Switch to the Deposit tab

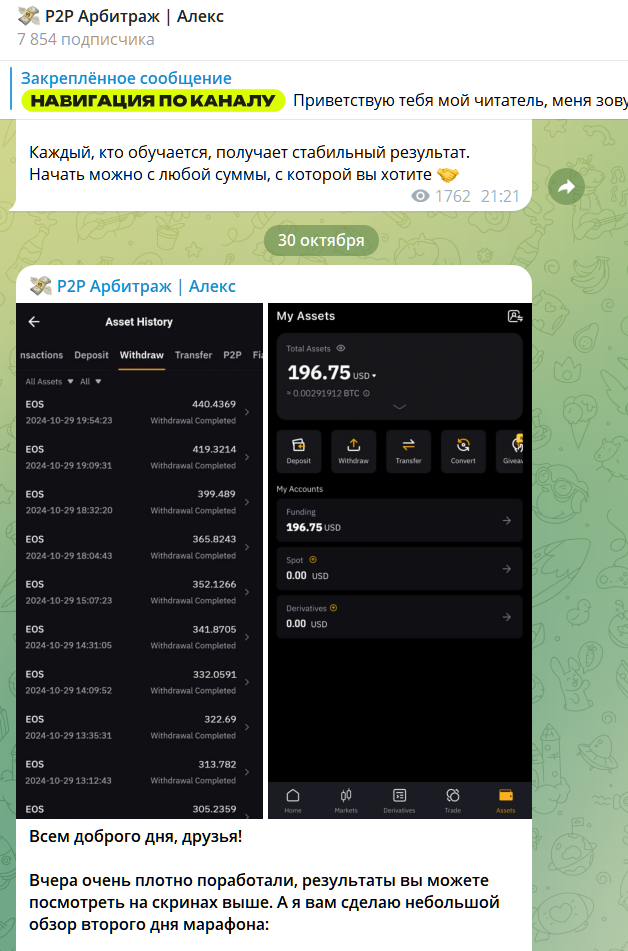91,355
